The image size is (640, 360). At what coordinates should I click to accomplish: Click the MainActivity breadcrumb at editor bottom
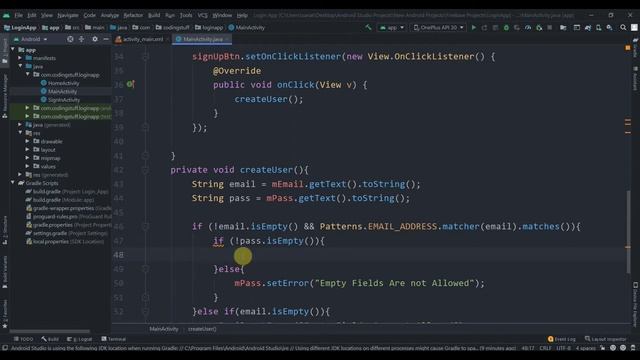tap(164, 329)
